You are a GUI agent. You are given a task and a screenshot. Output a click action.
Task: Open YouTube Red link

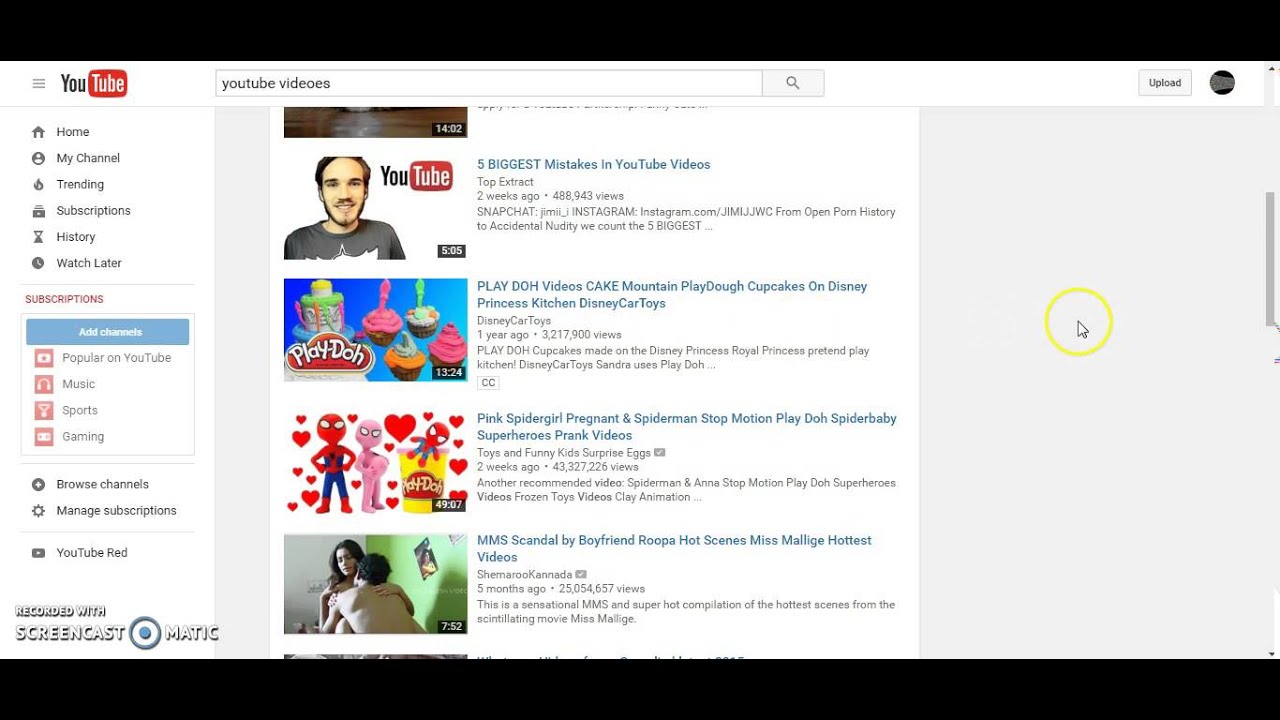coord(92,553)
